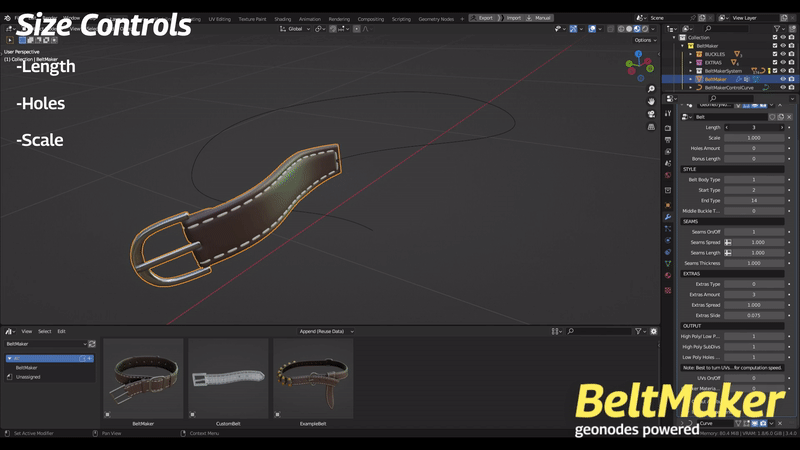
Task: Open the Modifier properties wrench tab
Action: click(668, 217)
